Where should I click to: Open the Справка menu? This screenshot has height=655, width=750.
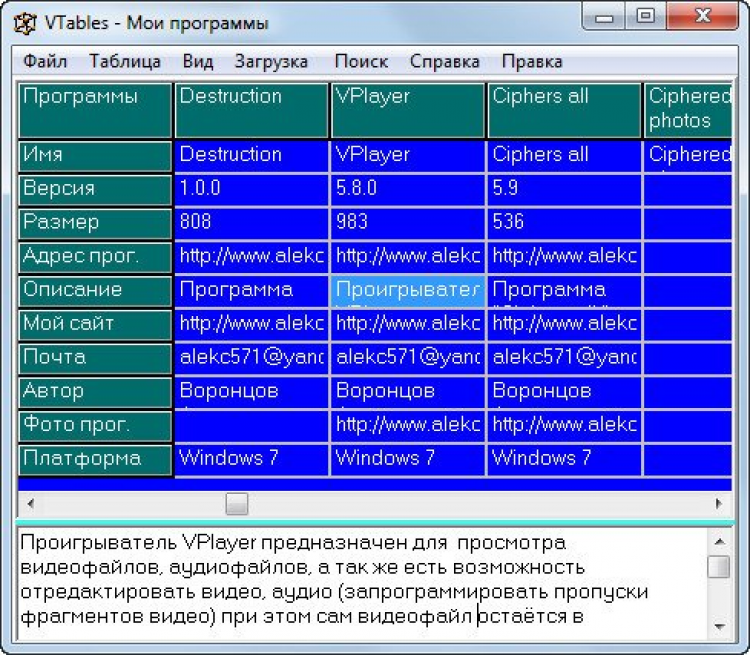click(x=444, y=61)
